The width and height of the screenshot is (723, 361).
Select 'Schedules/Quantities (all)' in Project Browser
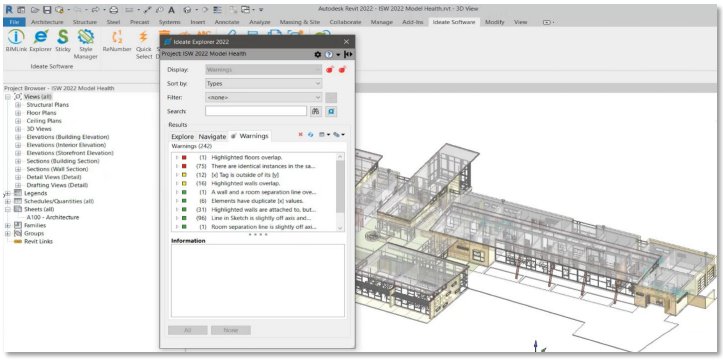59,201
